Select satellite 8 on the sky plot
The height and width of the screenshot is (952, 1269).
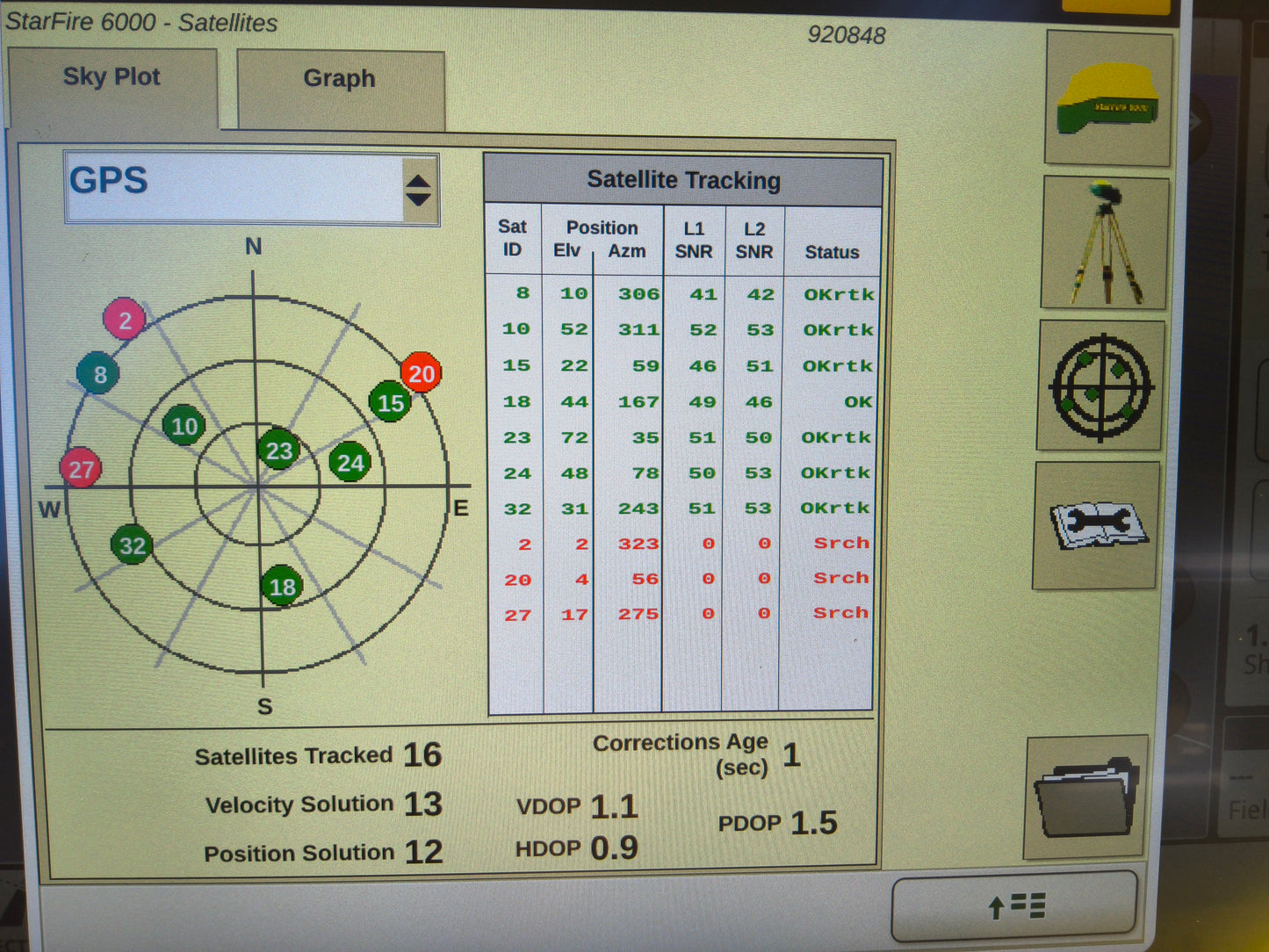[99, 374]
